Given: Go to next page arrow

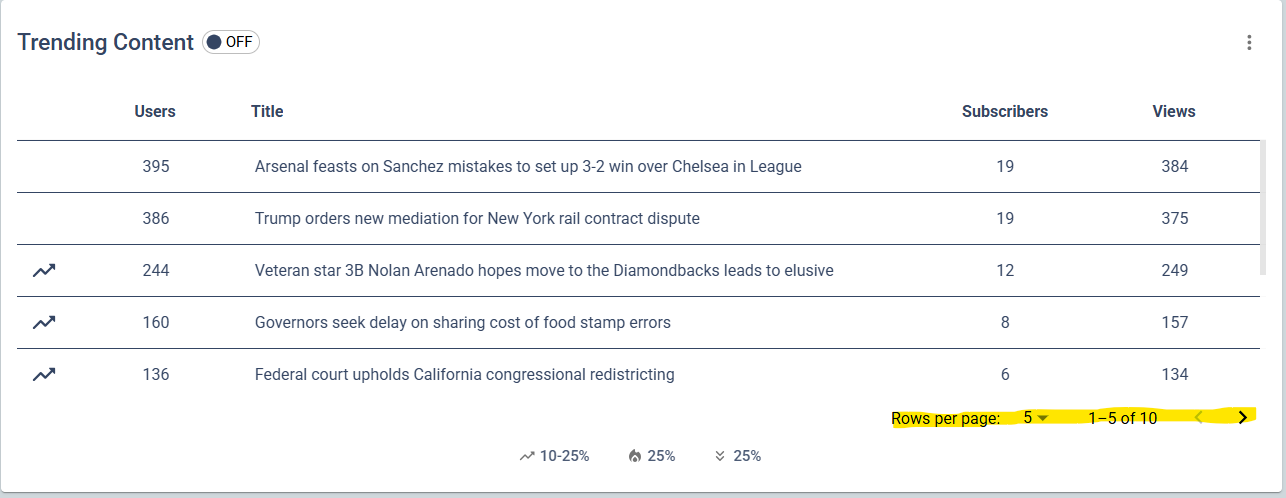Looking at the screenshot, I should [x=1242, y=418].
